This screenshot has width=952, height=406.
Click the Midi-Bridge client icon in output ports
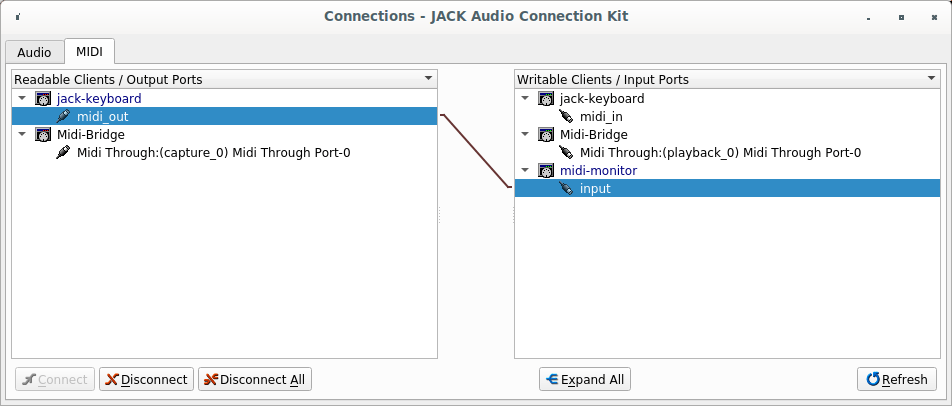point(43,135)
